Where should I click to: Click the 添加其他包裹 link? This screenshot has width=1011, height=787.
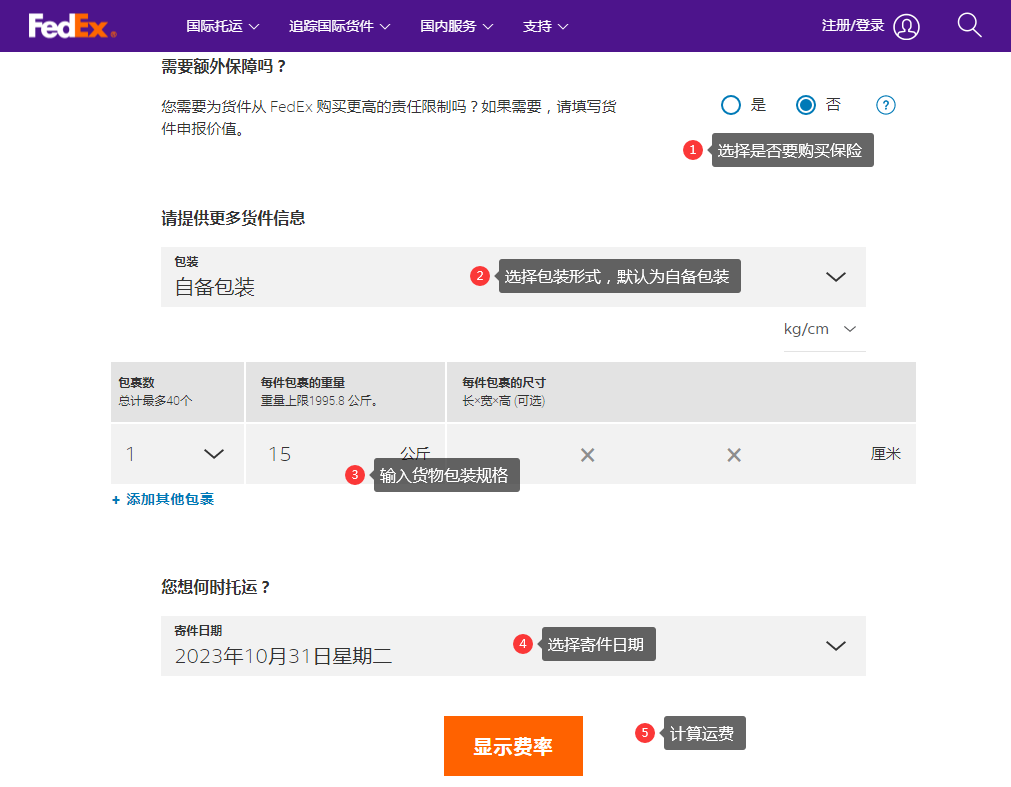click(x=163, y=499)
